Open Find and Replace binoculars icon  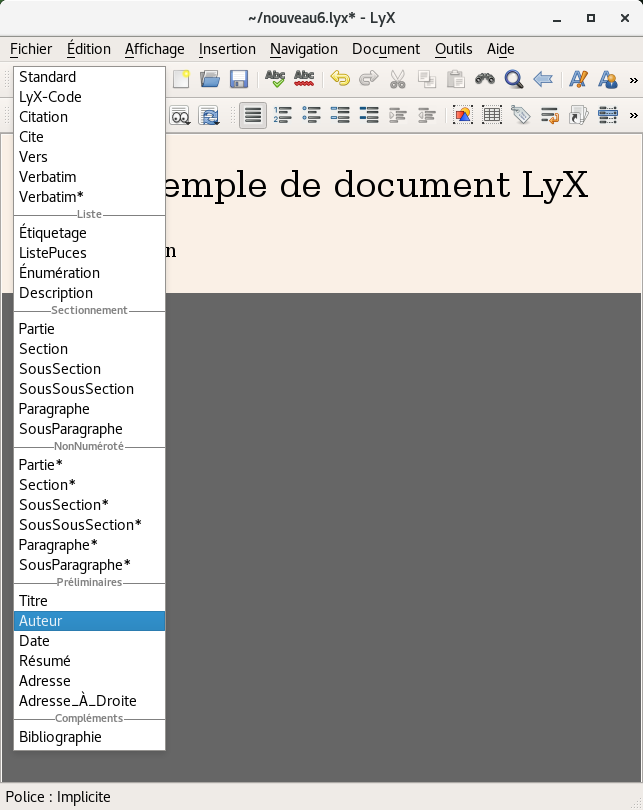coord(485,79)
